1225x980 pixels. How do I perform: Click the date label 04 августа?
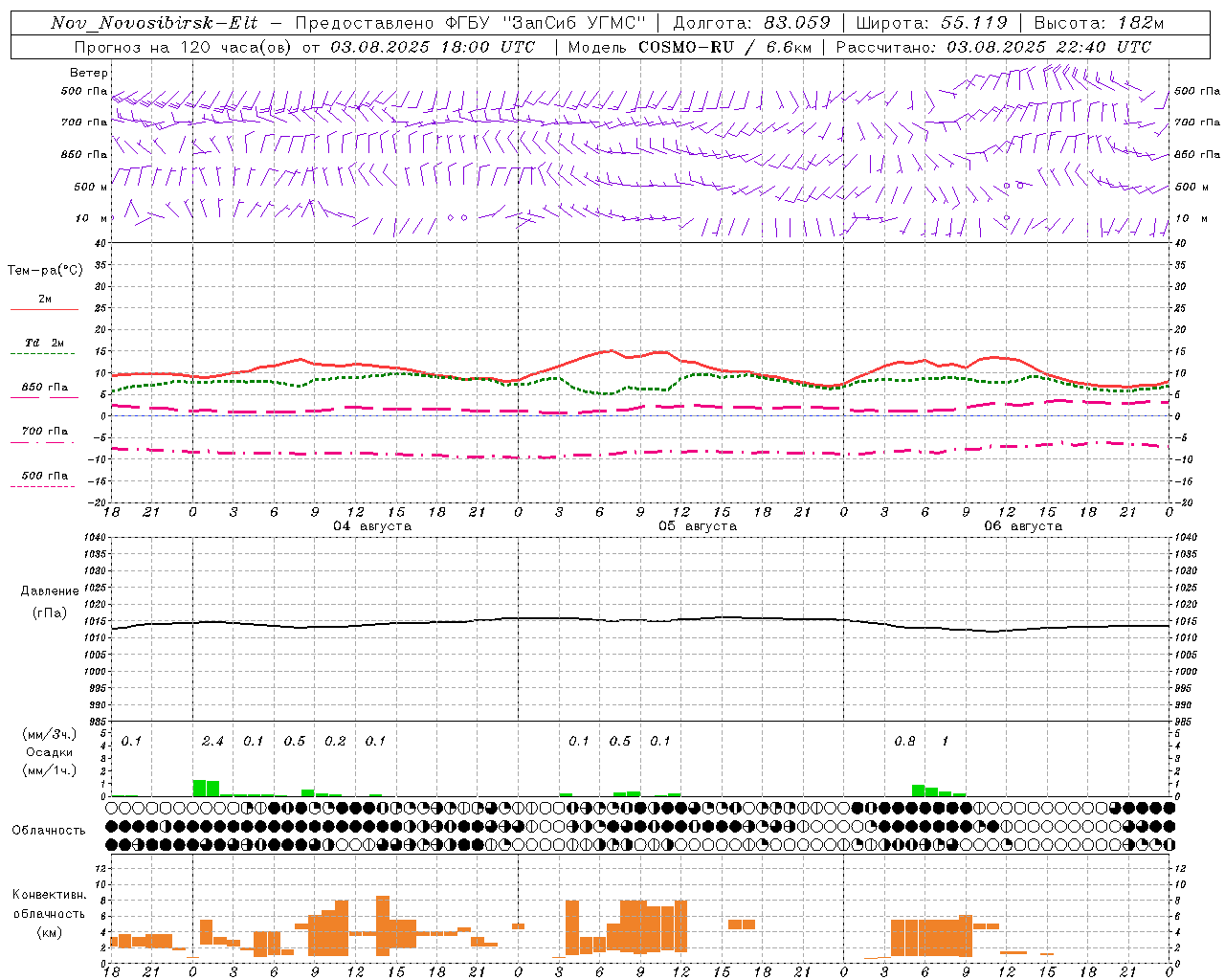point(372,526)
